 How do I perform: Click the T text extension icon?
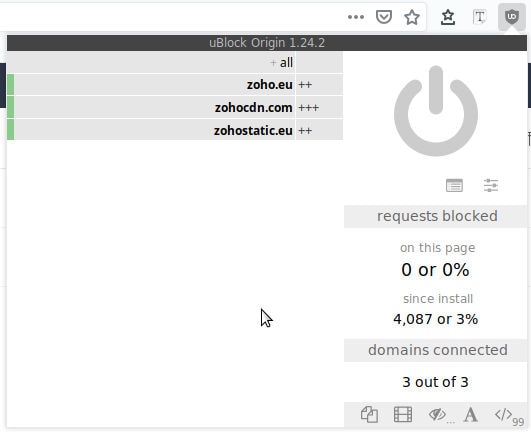479,17
